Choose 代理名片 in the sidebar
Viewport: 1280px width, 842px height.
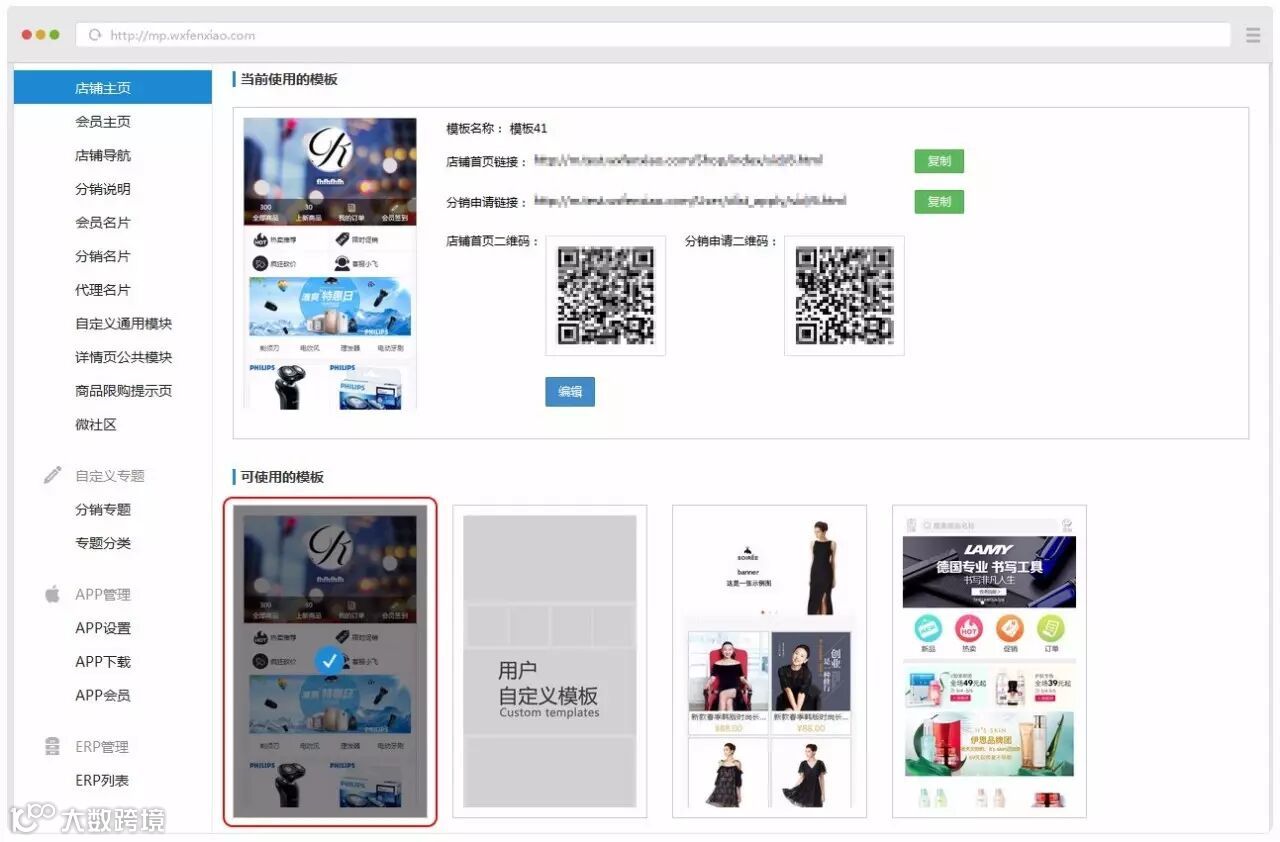click(103, 290)
